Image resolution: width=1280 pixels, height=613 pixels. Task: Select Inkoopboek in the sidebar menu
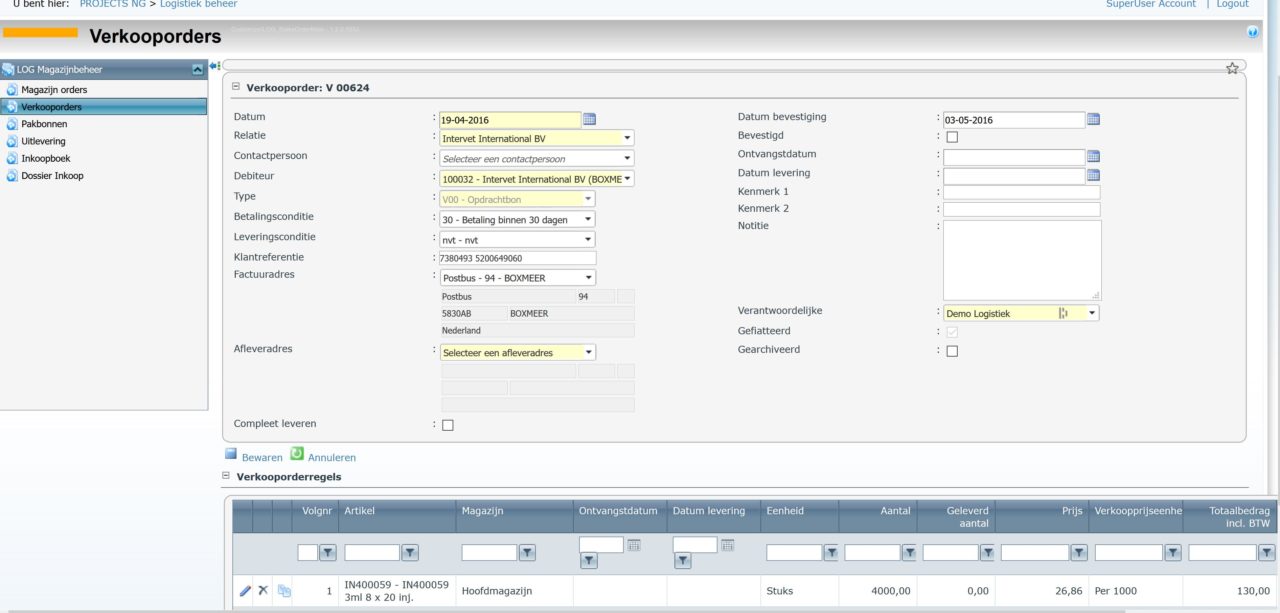click(48, 159)
